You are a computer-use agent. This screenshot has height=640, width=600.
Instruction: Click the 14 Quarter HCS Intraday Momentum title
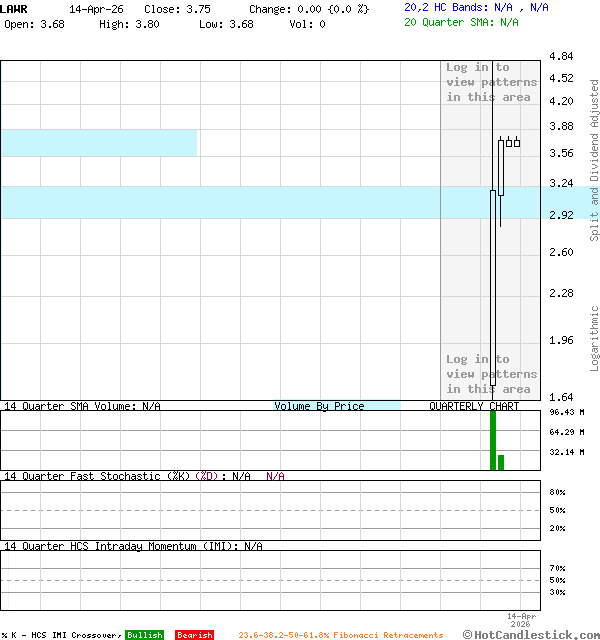(x=132, y=546)
